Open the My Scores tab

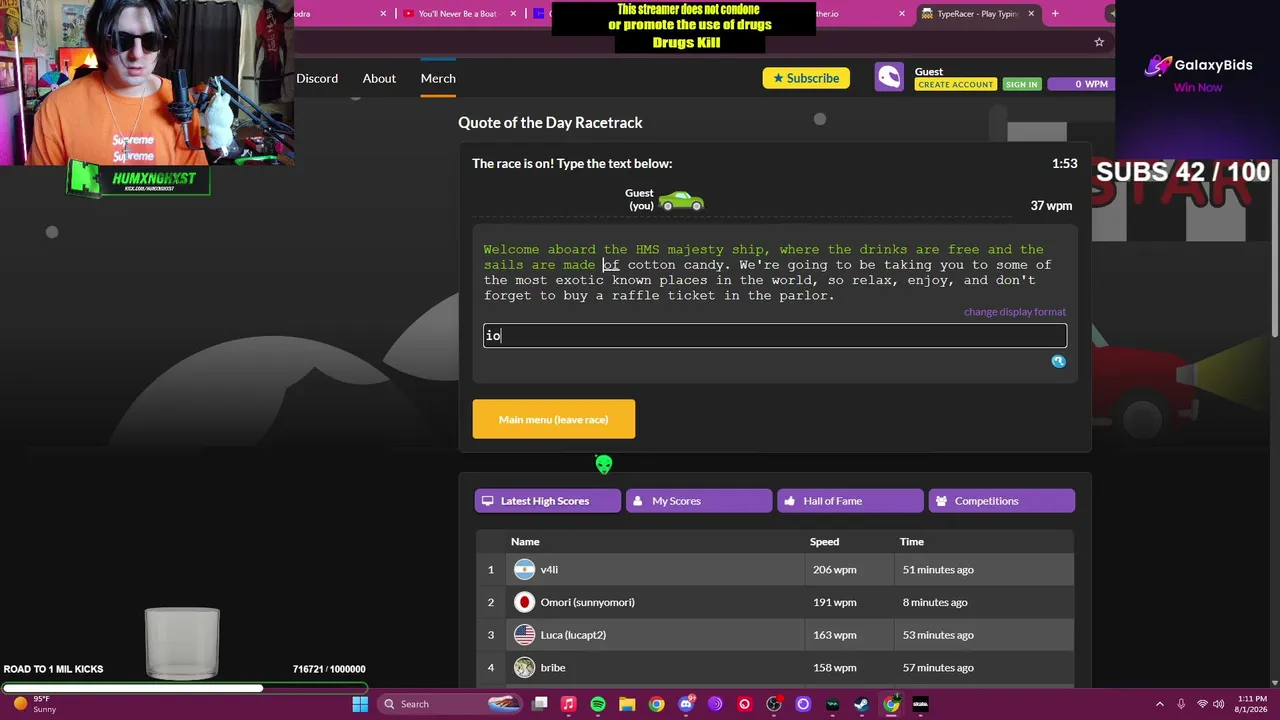(x=699, y=501)
